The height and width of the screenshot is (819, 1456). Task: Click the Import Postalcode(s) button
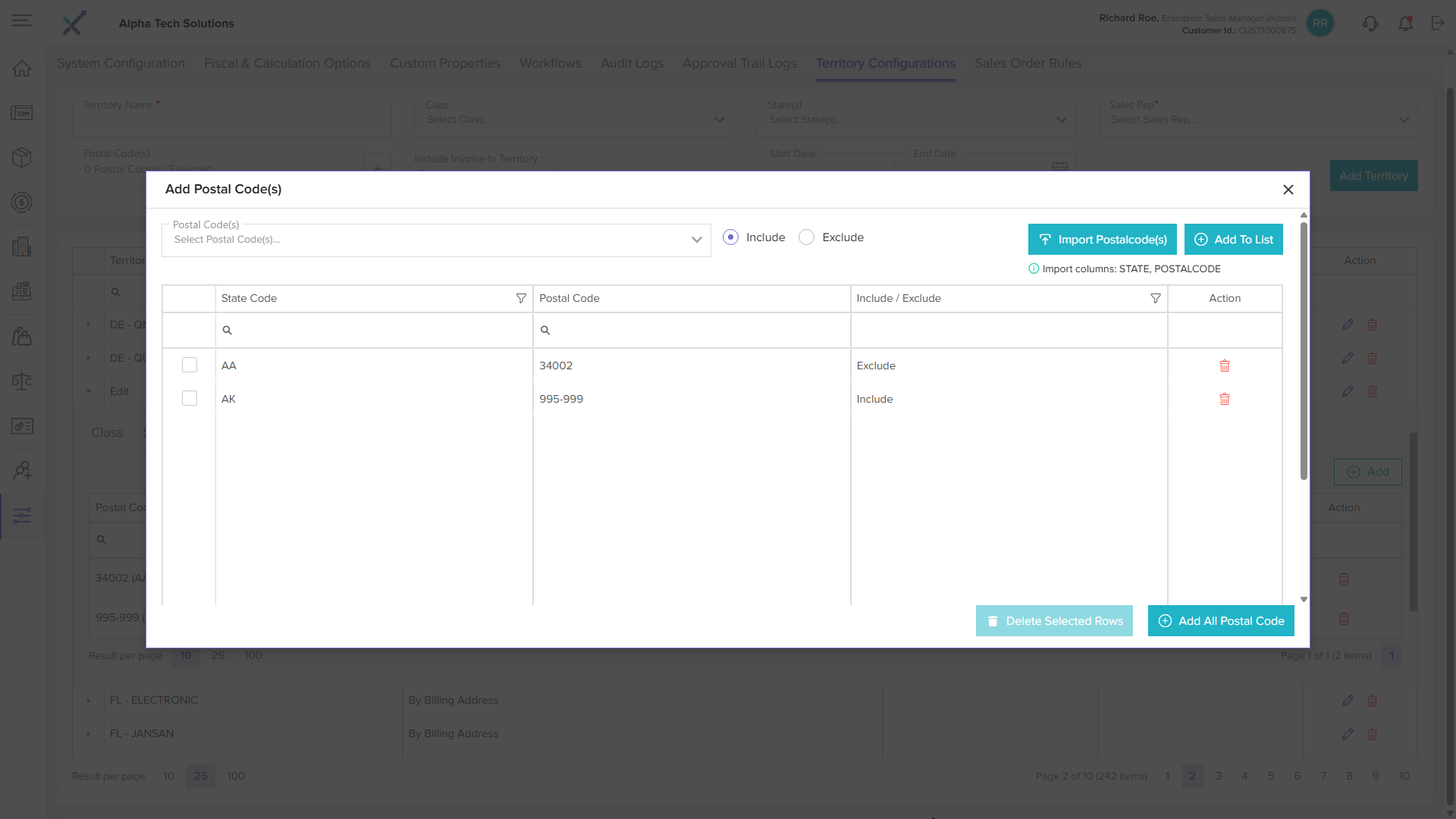click(x=1102, y=240)
